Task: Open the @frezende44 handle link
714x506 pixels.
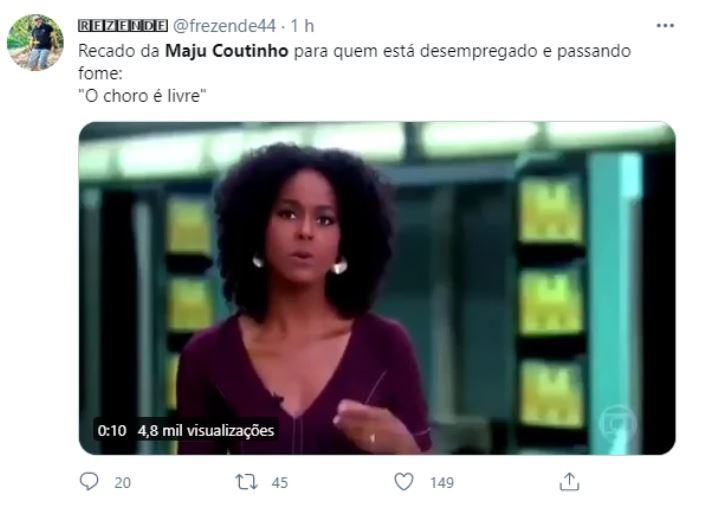Action: tap(224, 26)
